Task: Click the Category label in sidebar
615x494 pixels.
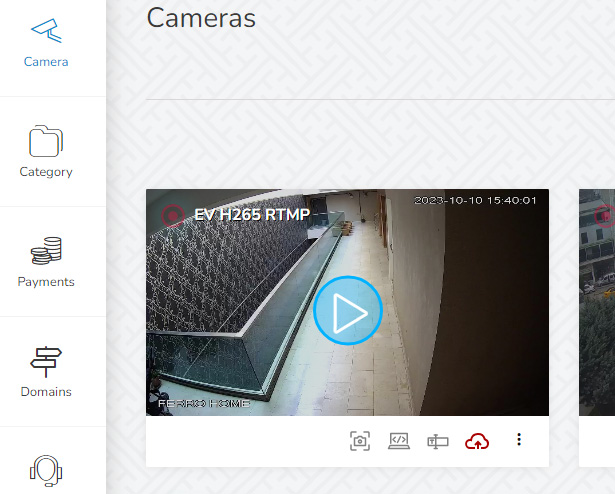Action: [x=46, y=172]
